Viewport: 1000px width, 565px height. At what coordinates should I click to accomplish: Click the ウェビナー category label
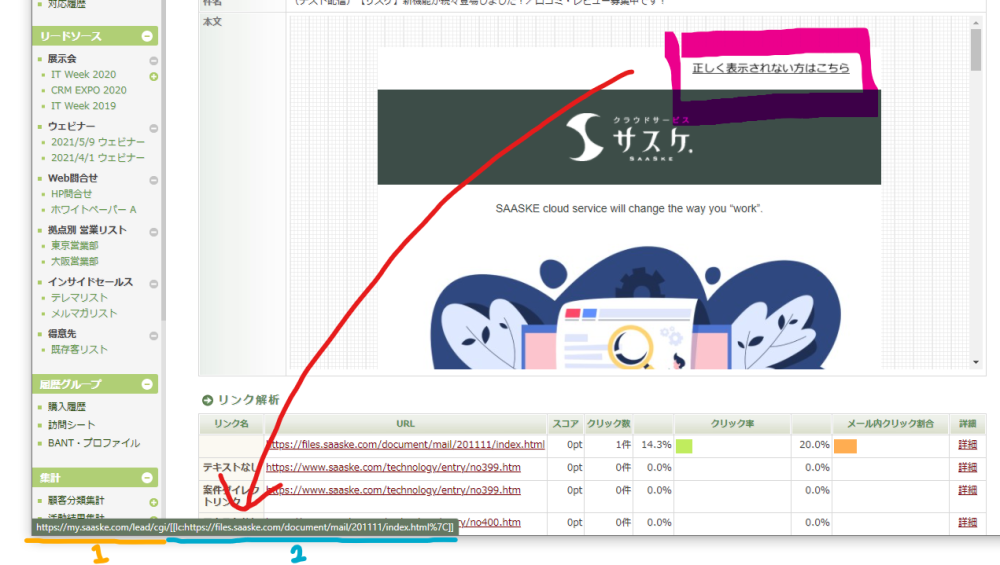pyautogui.click(x=71, y=126)
